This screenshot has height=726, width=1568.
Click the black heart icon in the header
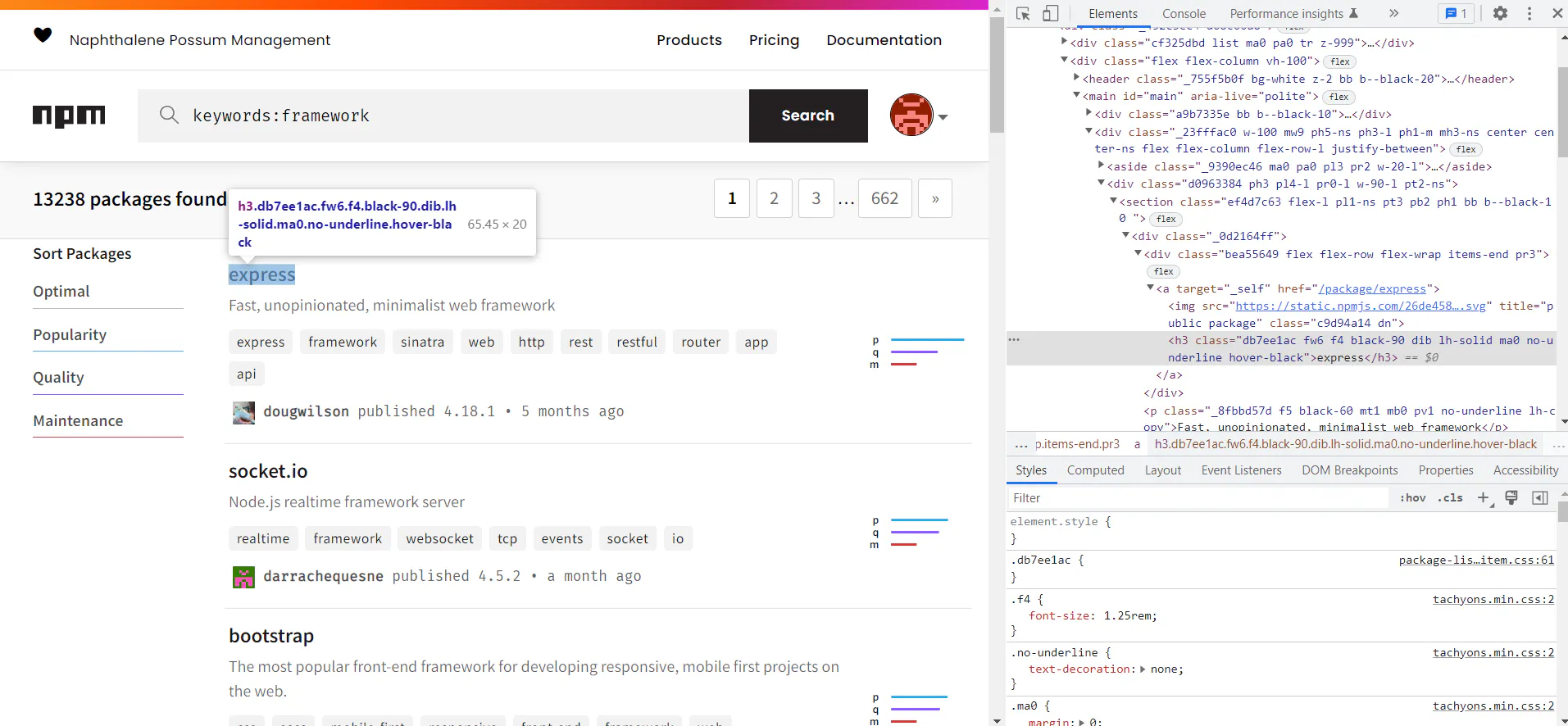tap(43, 34)
